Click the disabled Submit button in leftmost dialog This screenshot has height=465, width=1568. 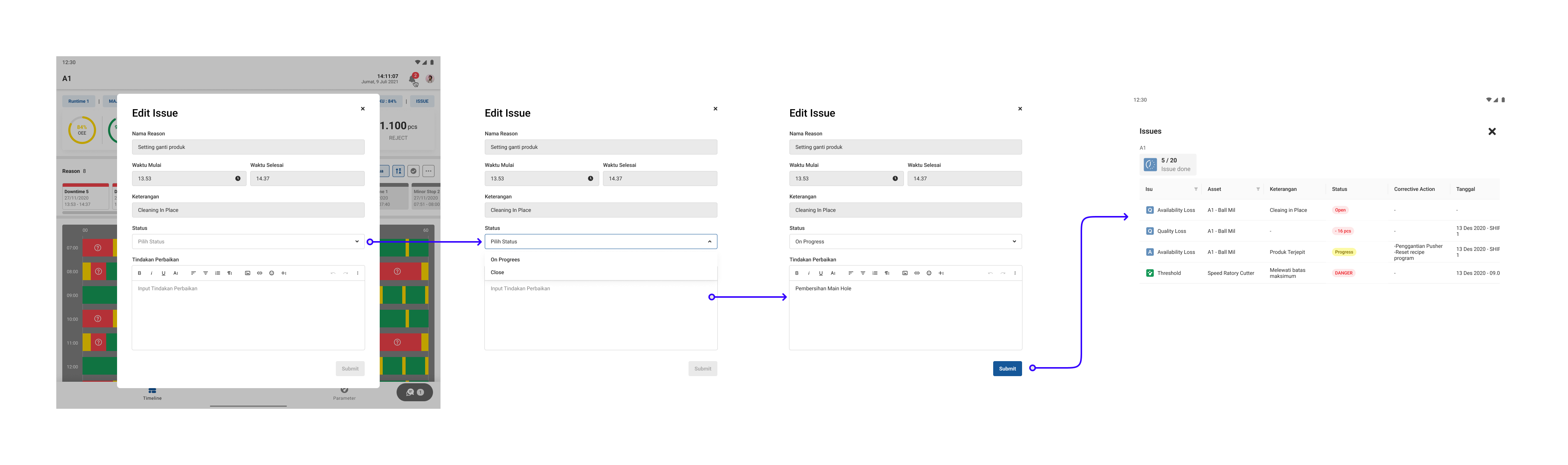[350, 369]
